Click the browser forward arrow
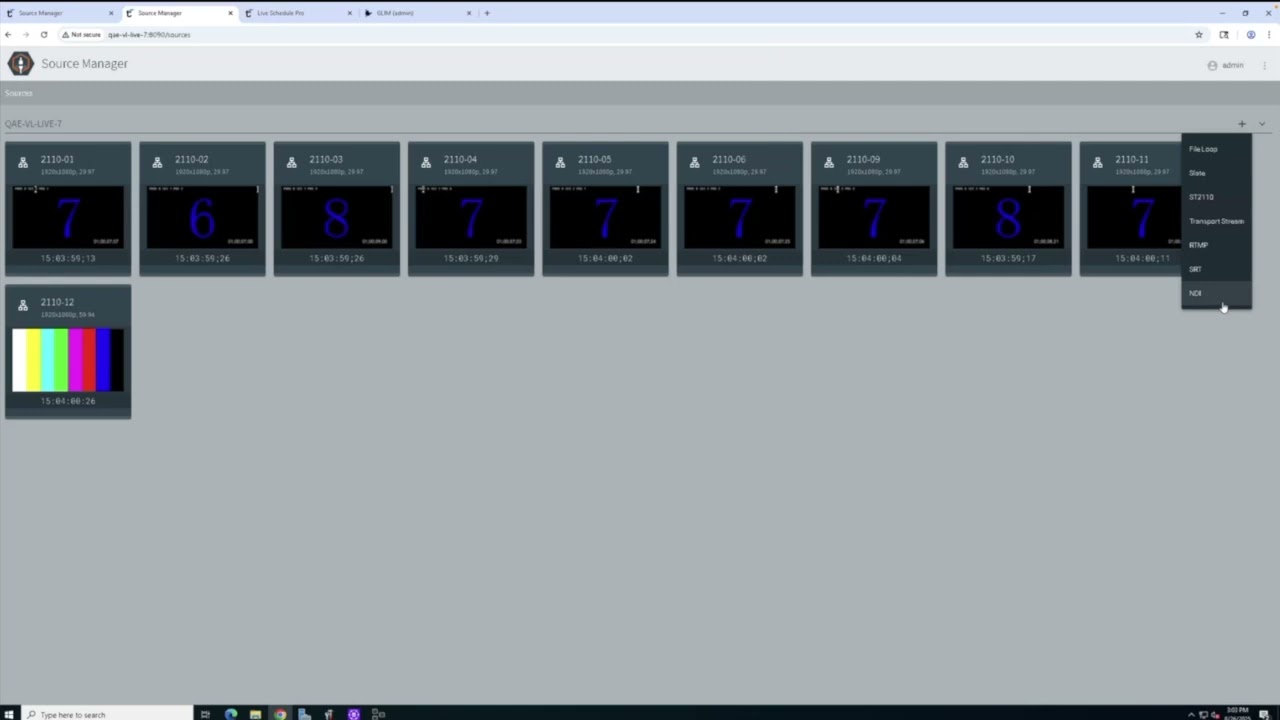Image resolution: width=1280 pixels, height=720 pixels. [26, 34]
